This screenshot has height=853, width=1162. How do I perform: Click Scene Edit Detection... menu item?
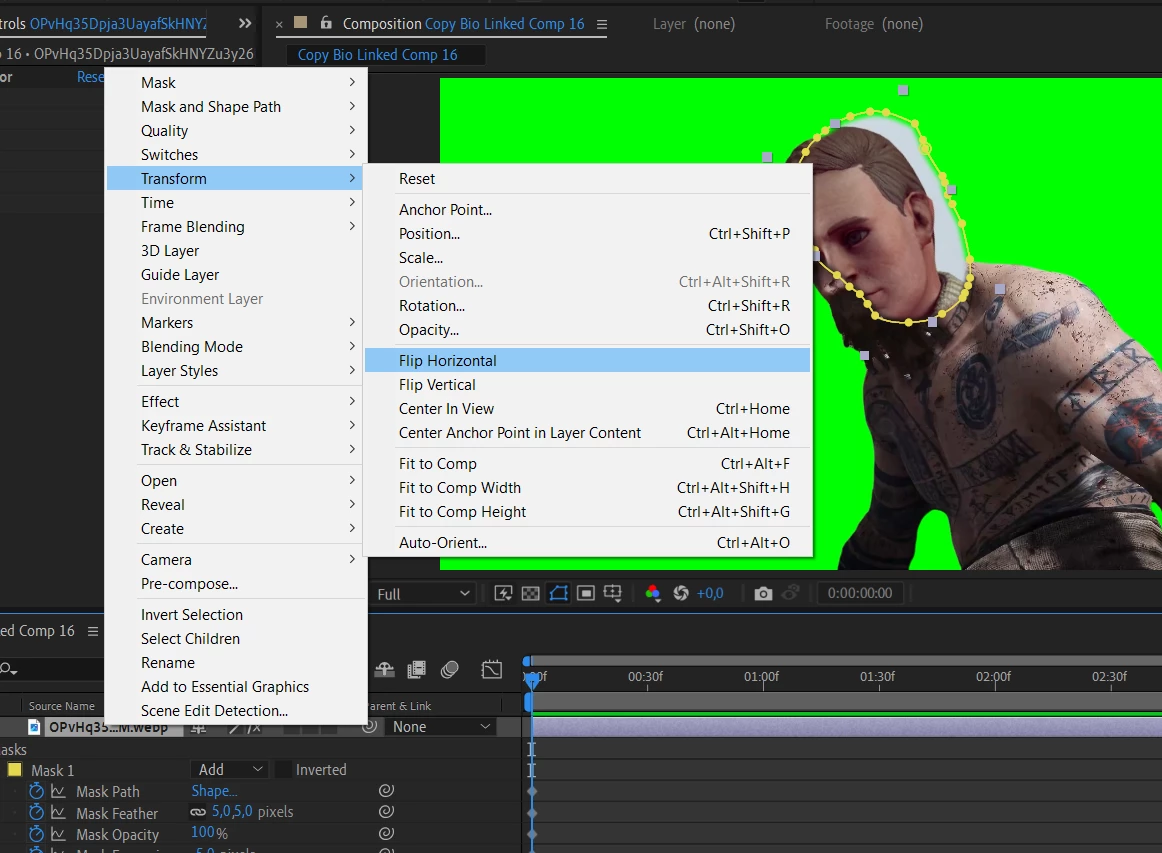[x=235, y=710]
